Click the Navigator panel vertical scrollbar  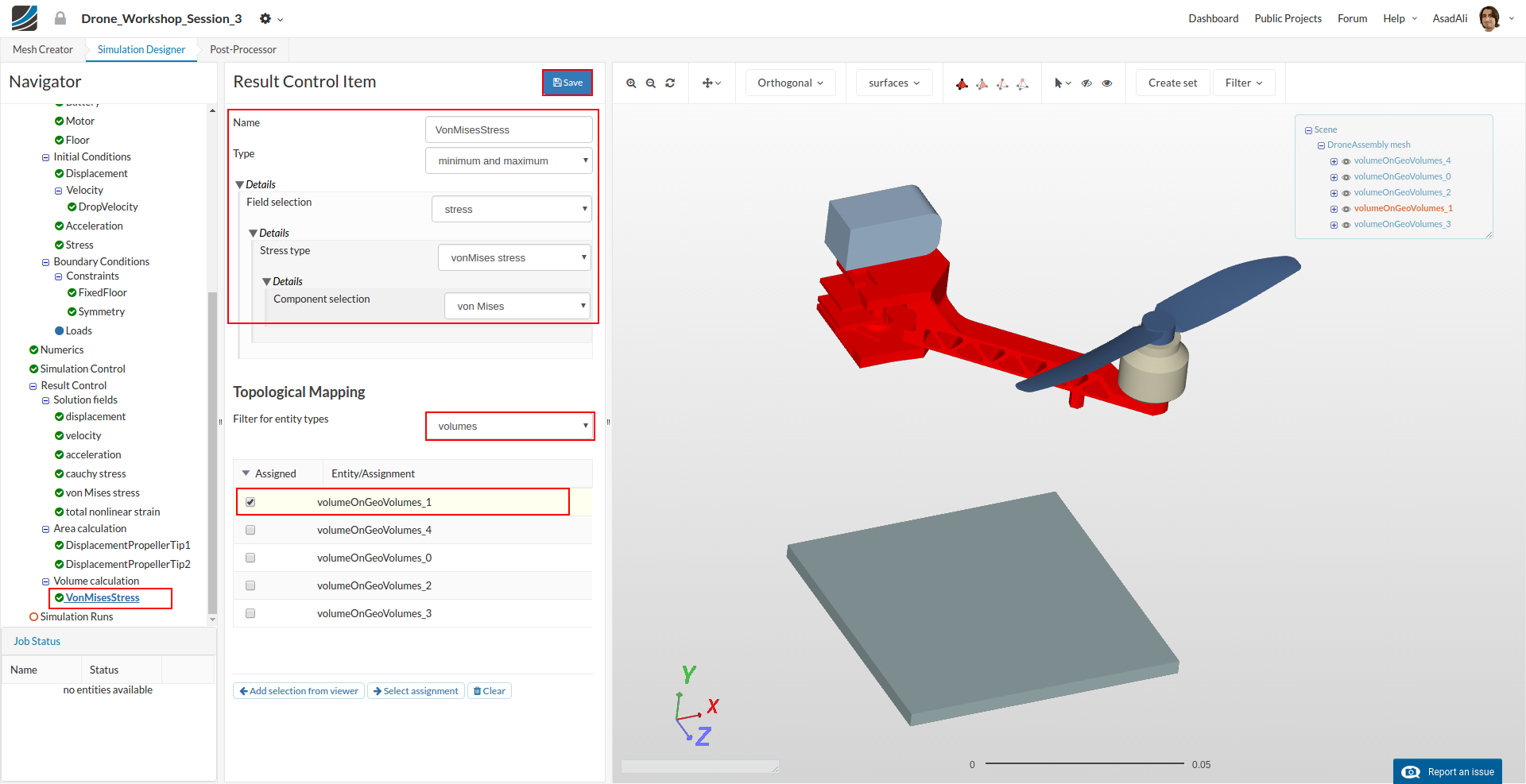click(x=212, y=453)
